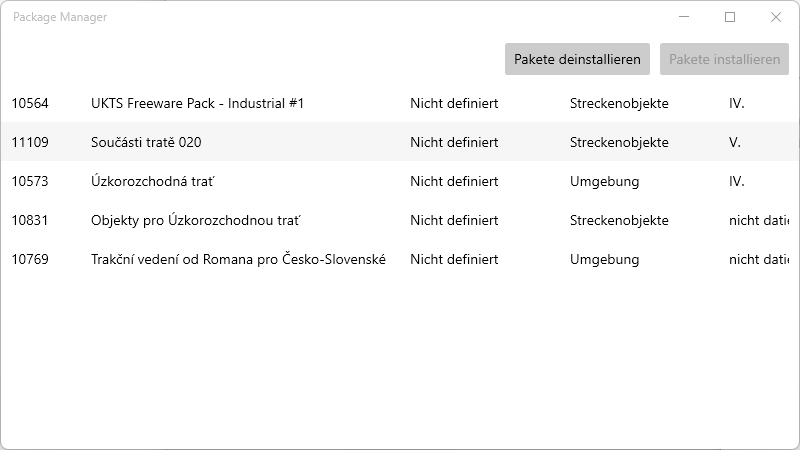800x450 pixels.
Task: Click package ID 10769
Action: point(30,259)
